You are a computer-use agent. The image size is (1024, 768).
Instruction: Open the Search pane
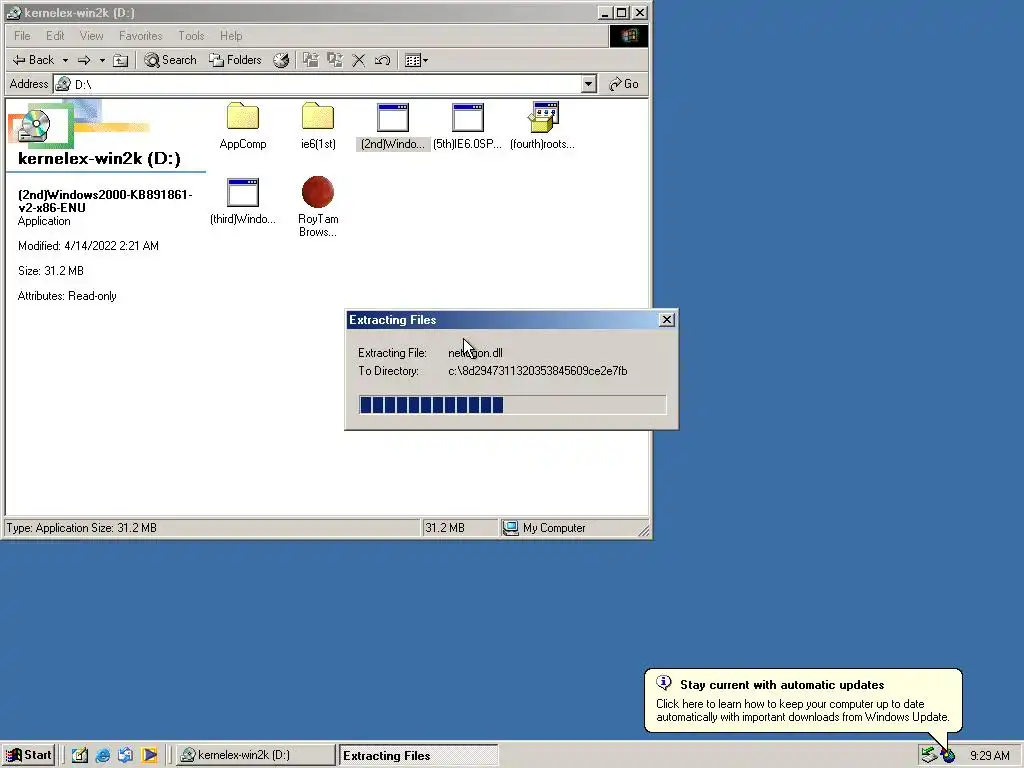coord(170,60)
